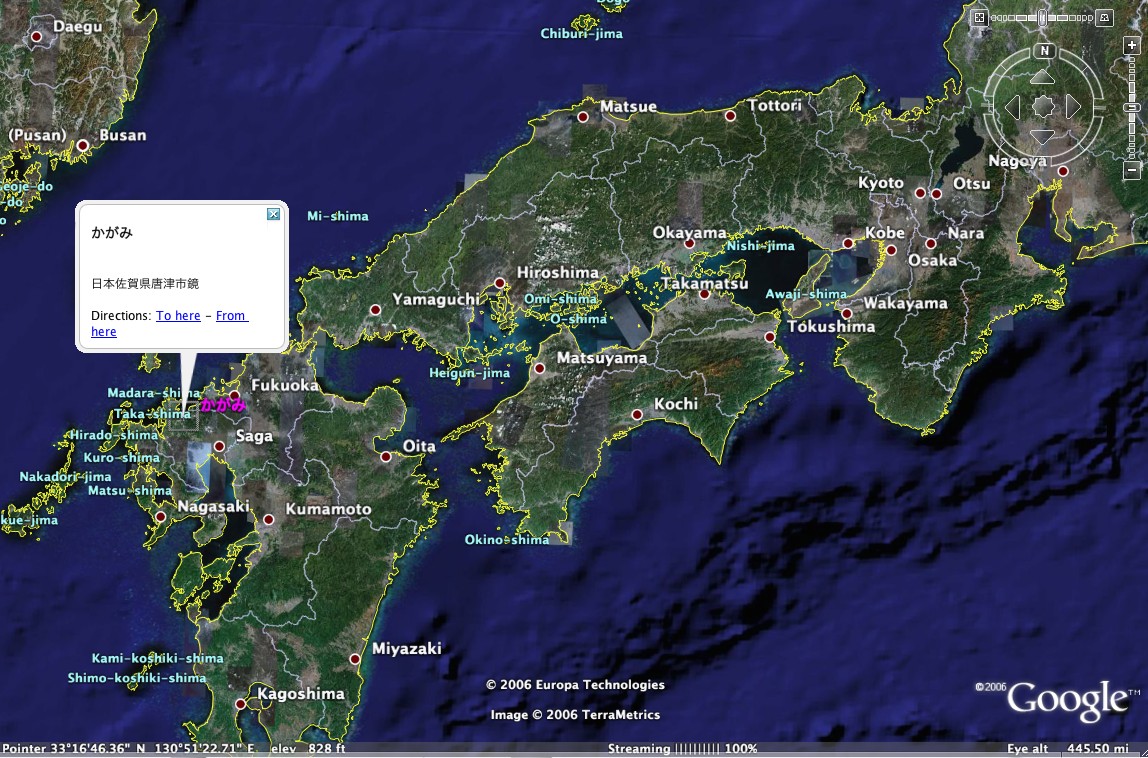Viewport: 1148px width, 758px height.
Task: Click the Kobe city marker dot
Action: tap(848, 243)
